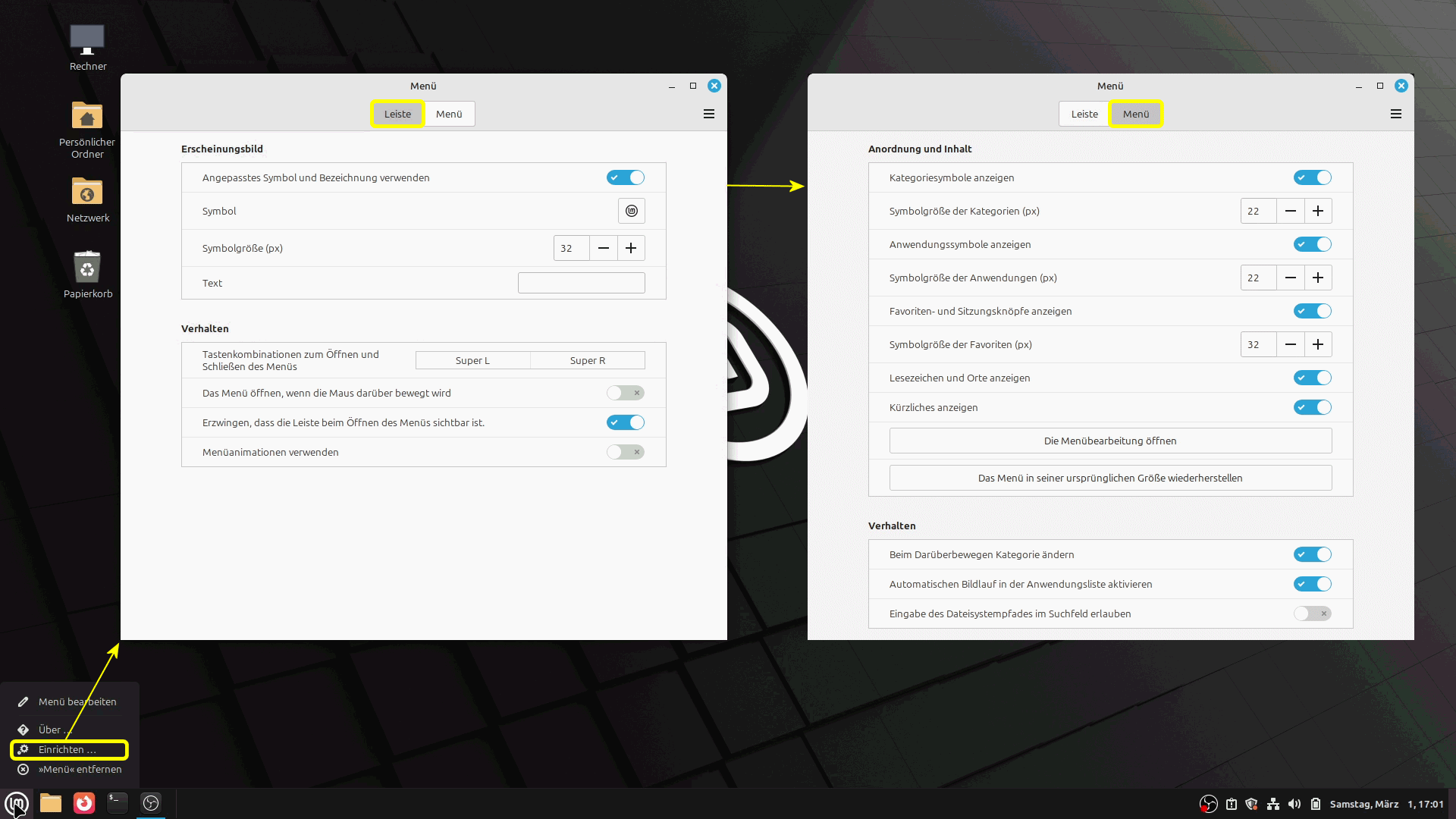This screenshot has width=1456, height=819.
Task: Open file manager icon in taskbar
Action: click(x=51, y=802)
